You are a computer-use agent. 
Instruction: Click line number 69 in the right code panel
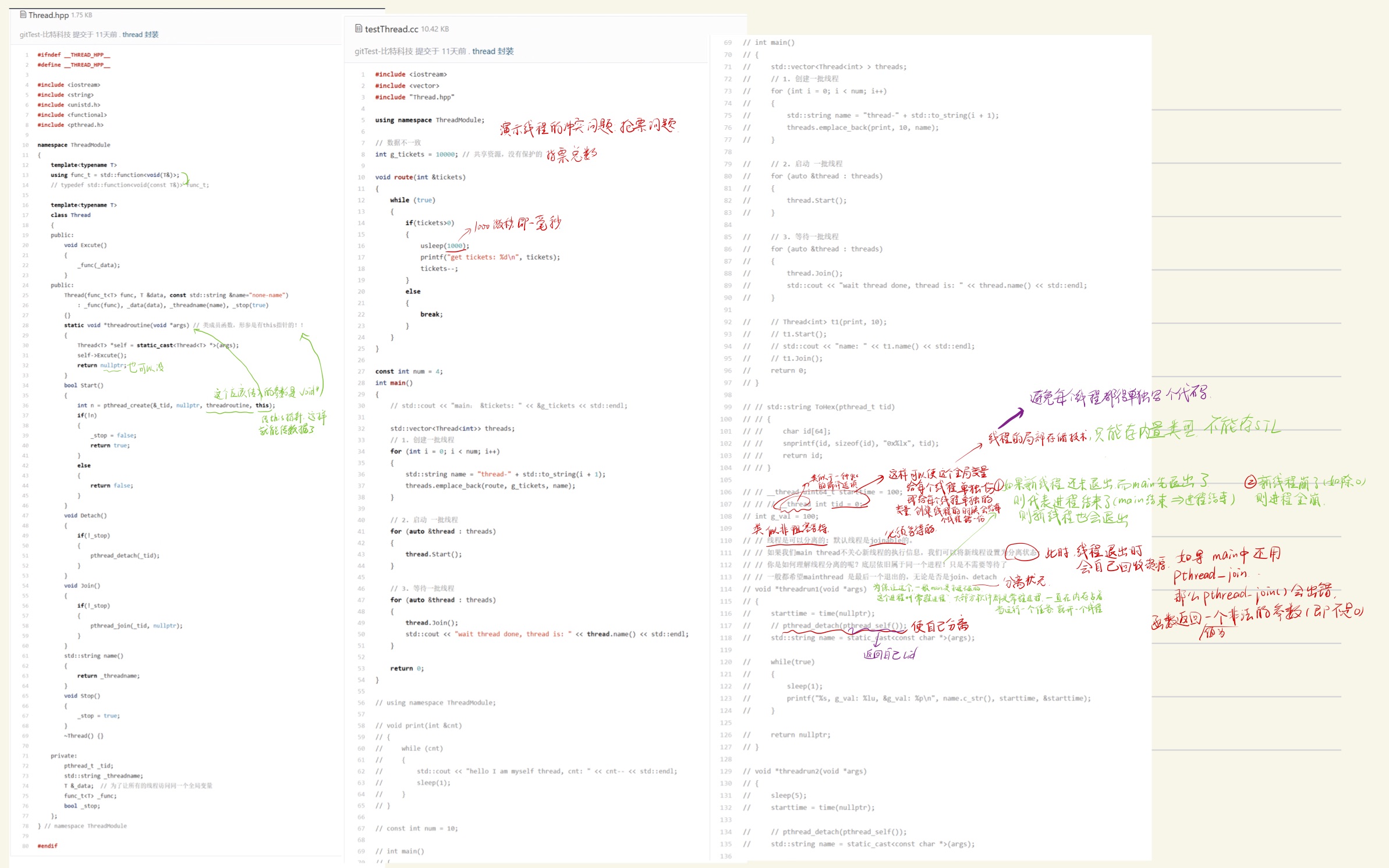(x=728, y=42)
